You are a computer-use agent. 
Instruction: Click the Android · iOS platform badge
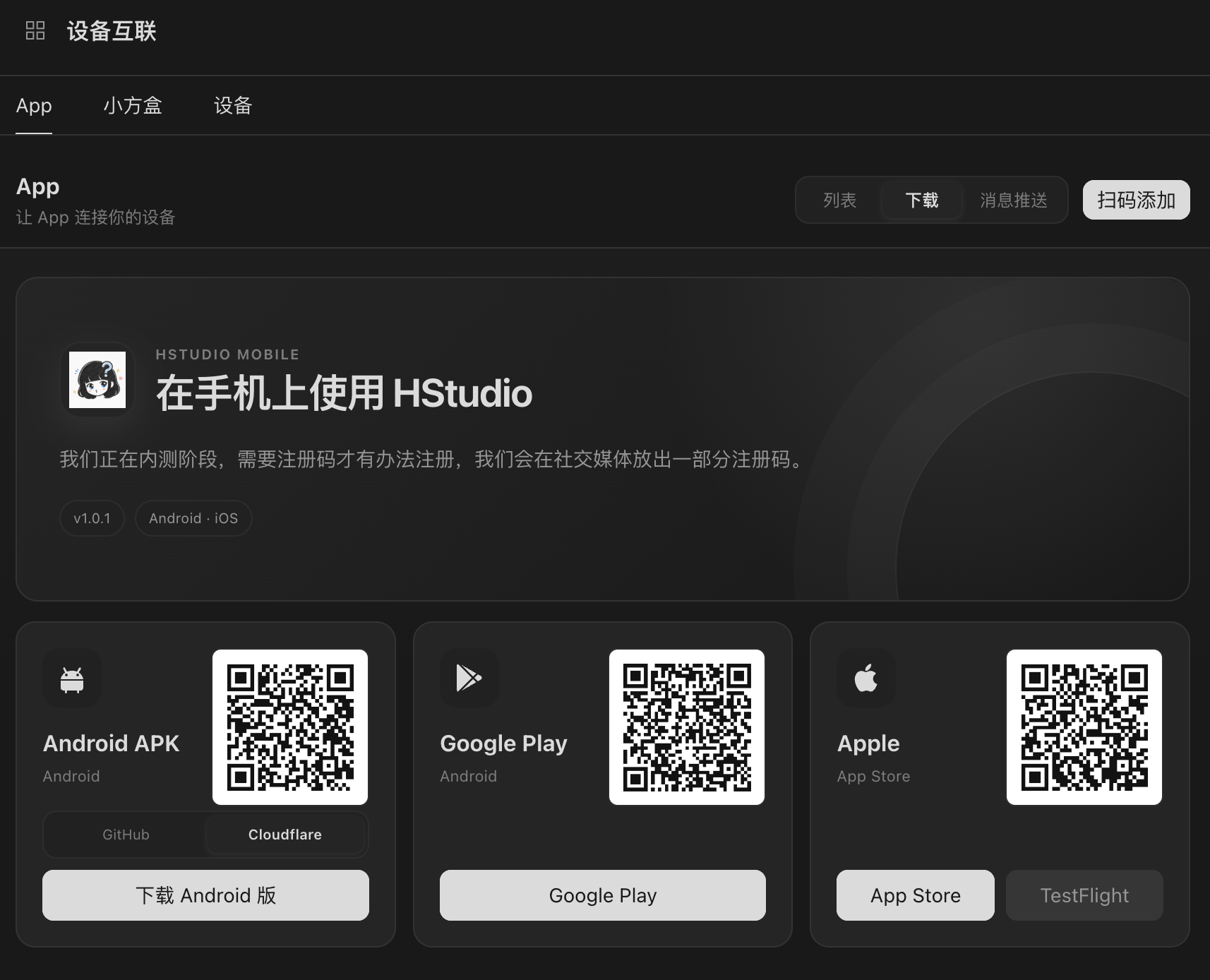(193, 518)
